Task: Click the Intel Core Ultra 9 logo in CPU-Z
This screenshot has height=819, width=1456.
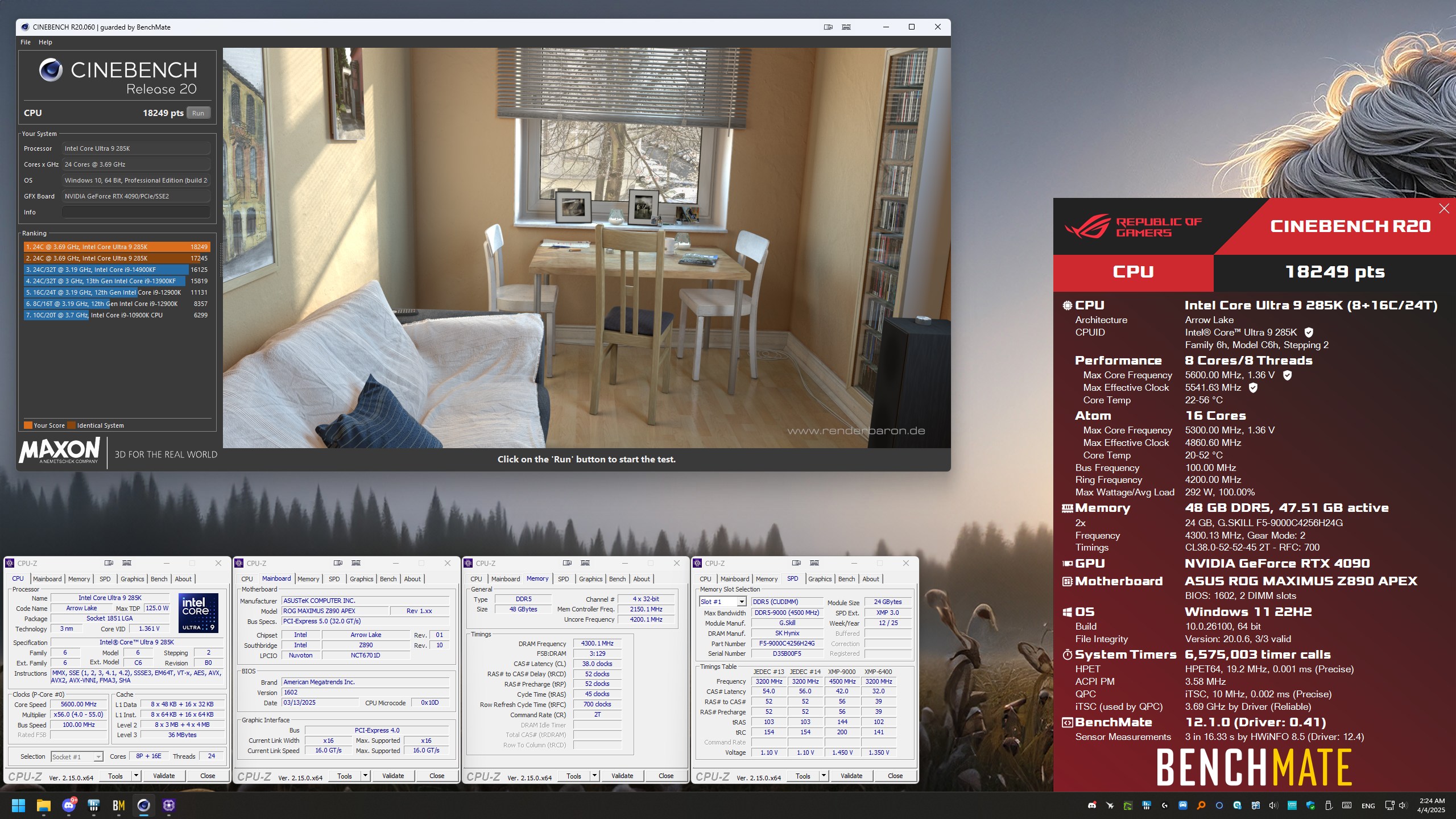Action: 198,613
